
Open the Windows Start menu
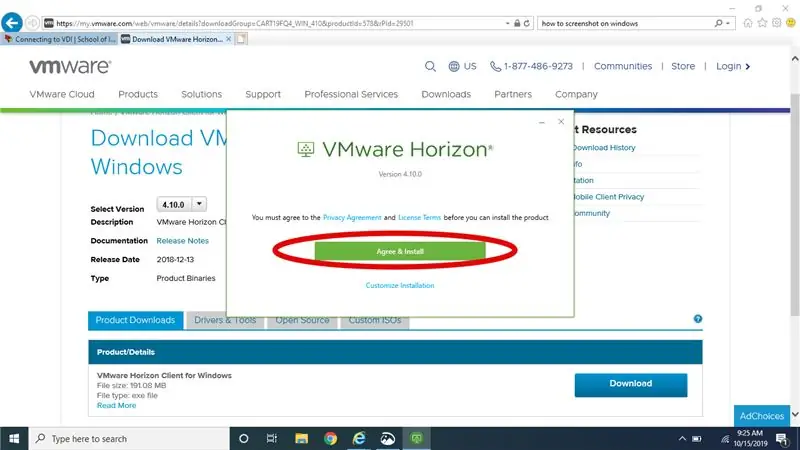[x=14, y=439]
